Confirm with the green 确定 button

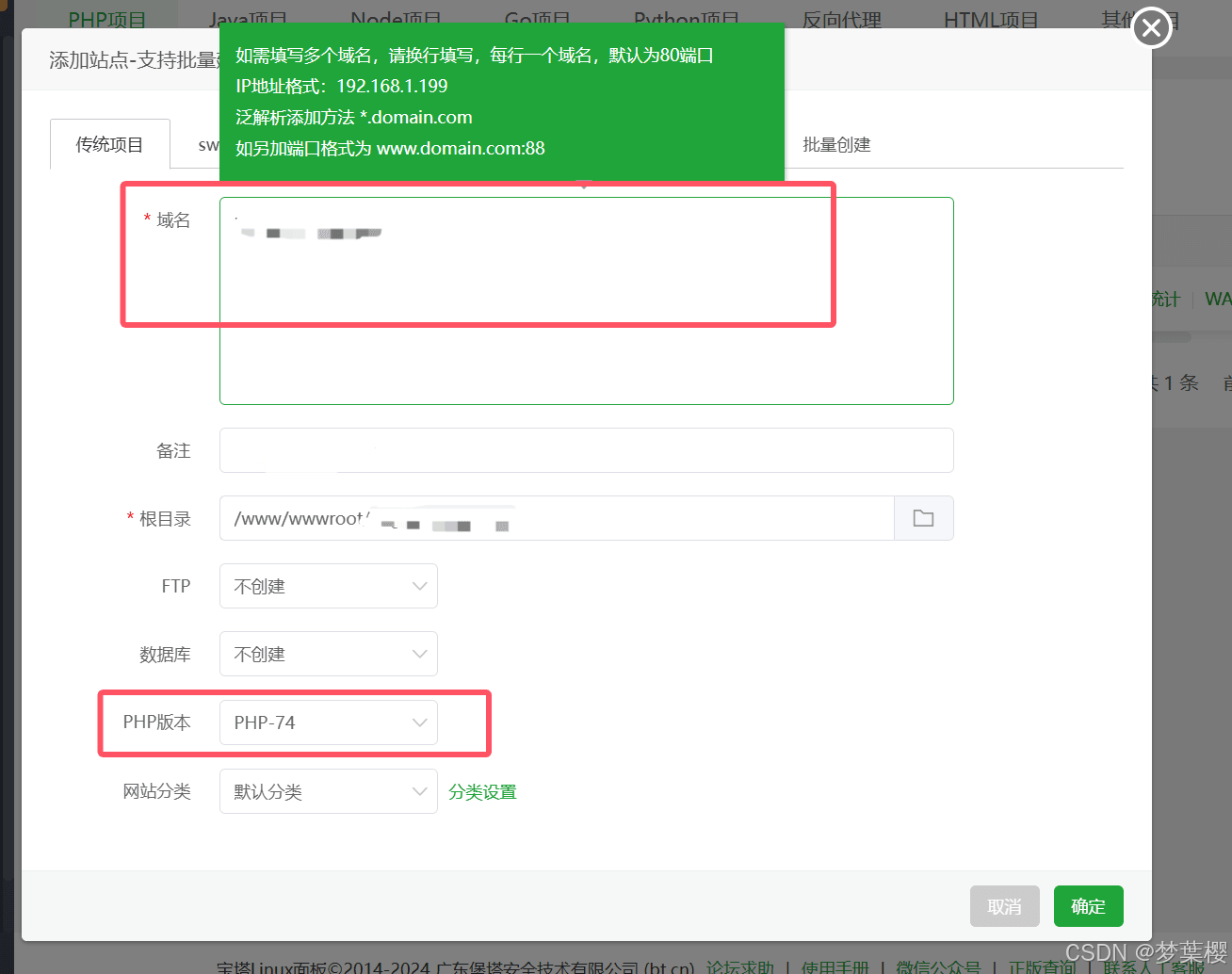tap(1088, 906)
